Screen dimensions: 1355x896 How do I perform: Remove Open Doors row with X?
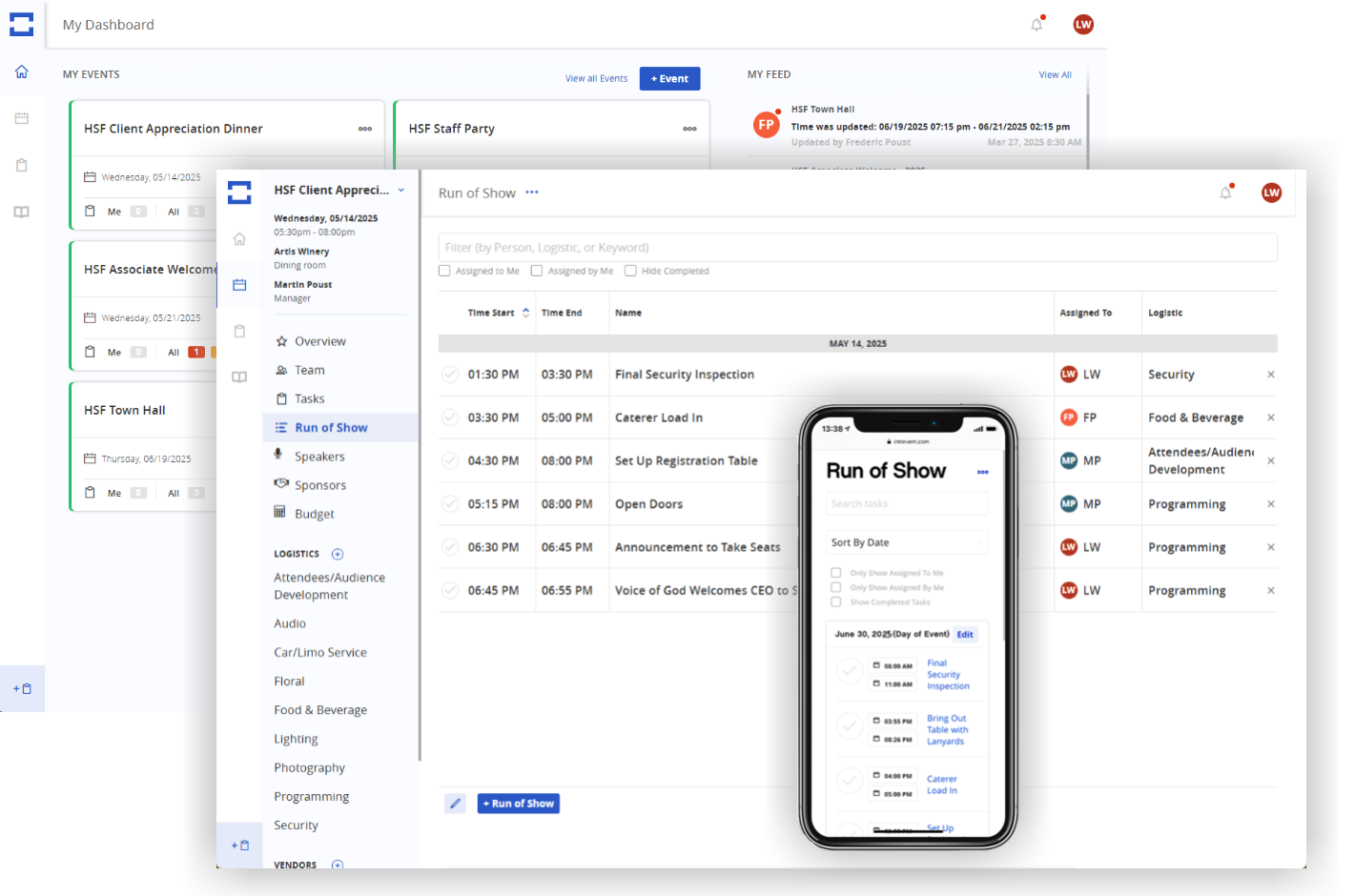(1270, 504)
